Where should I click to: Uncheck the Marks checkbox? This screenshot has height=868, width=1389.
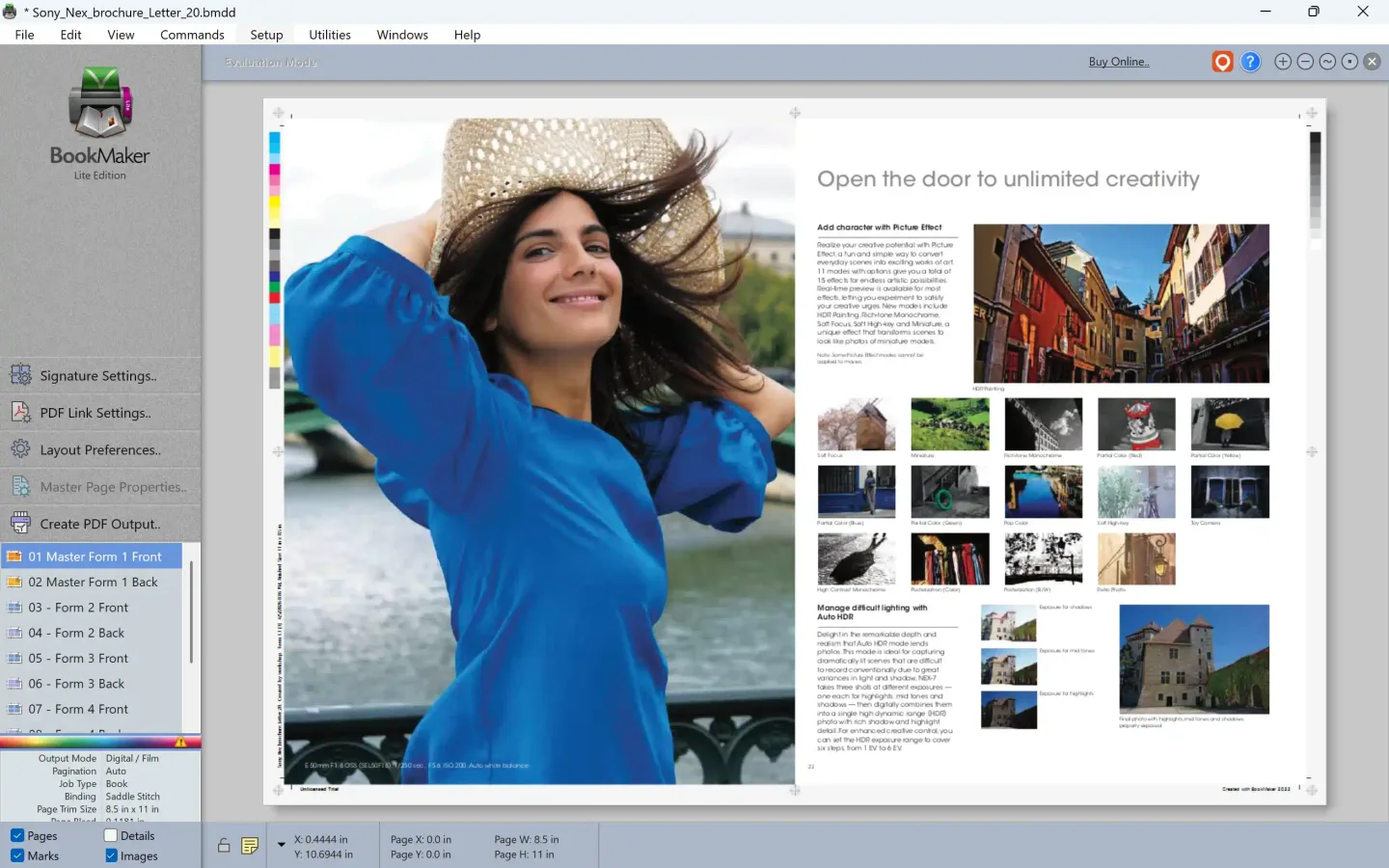[16, 855]
